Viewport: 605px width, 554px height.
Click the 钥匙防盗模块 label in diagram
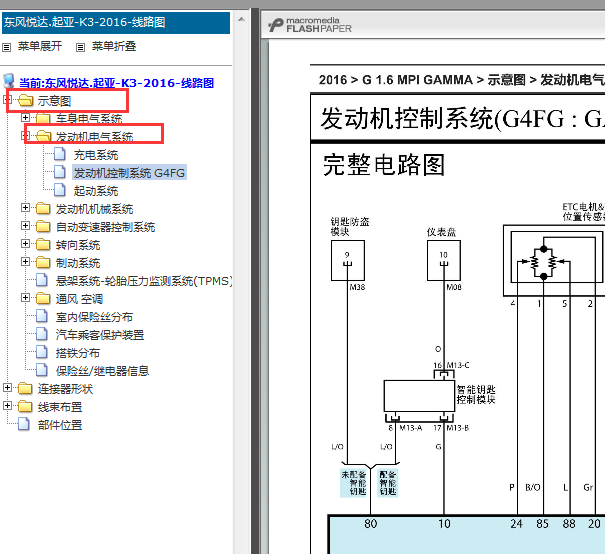pos(350,226)
